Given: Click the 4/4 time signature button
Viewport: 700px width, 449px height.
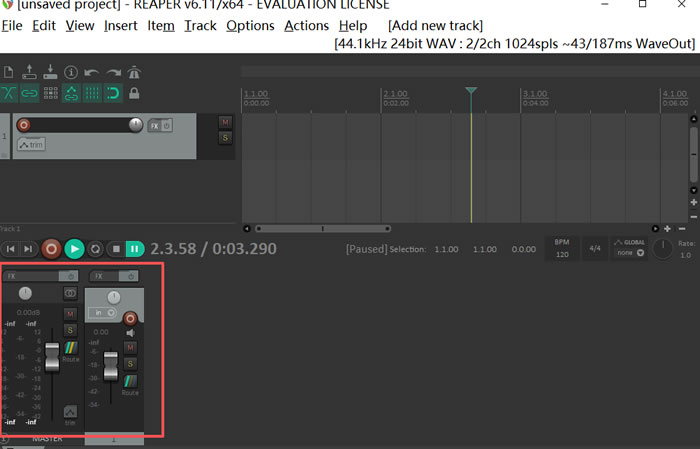Looking at the screenshot, I should (594, 247).
